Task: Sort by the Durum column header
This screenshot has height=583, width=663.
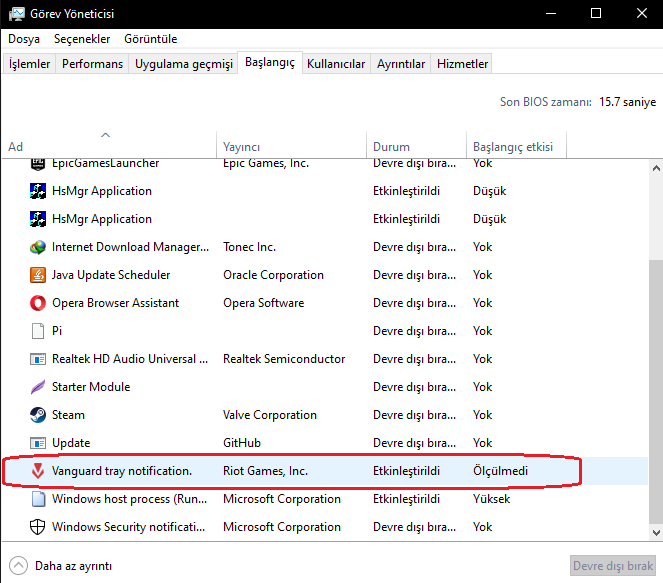Action: coord(390,147)
